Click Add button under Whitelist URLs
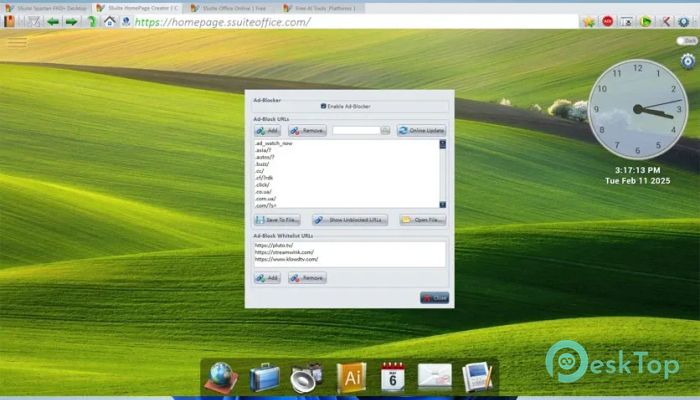The image size is (700, 400). pyautogui.click(x=267, y=278)
